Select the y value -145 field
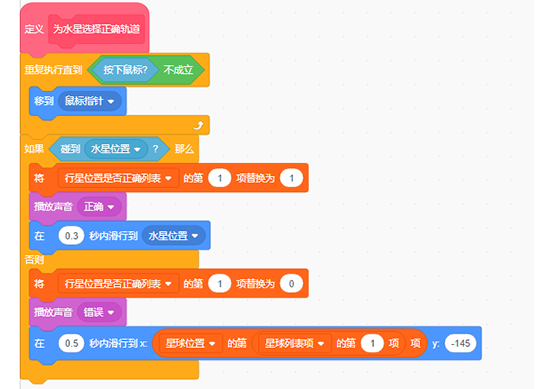The image size is (552, 389). coord(460,343)
